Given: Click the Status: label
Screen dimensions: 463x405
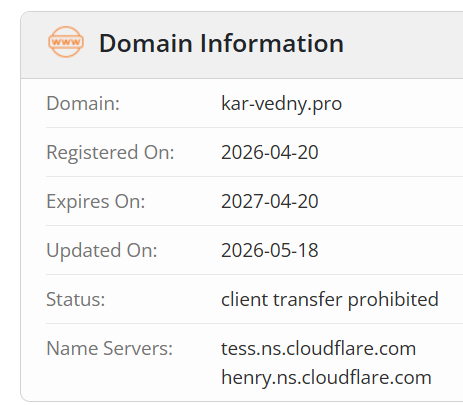Looking at the screenshot, I should pos(76,299).
